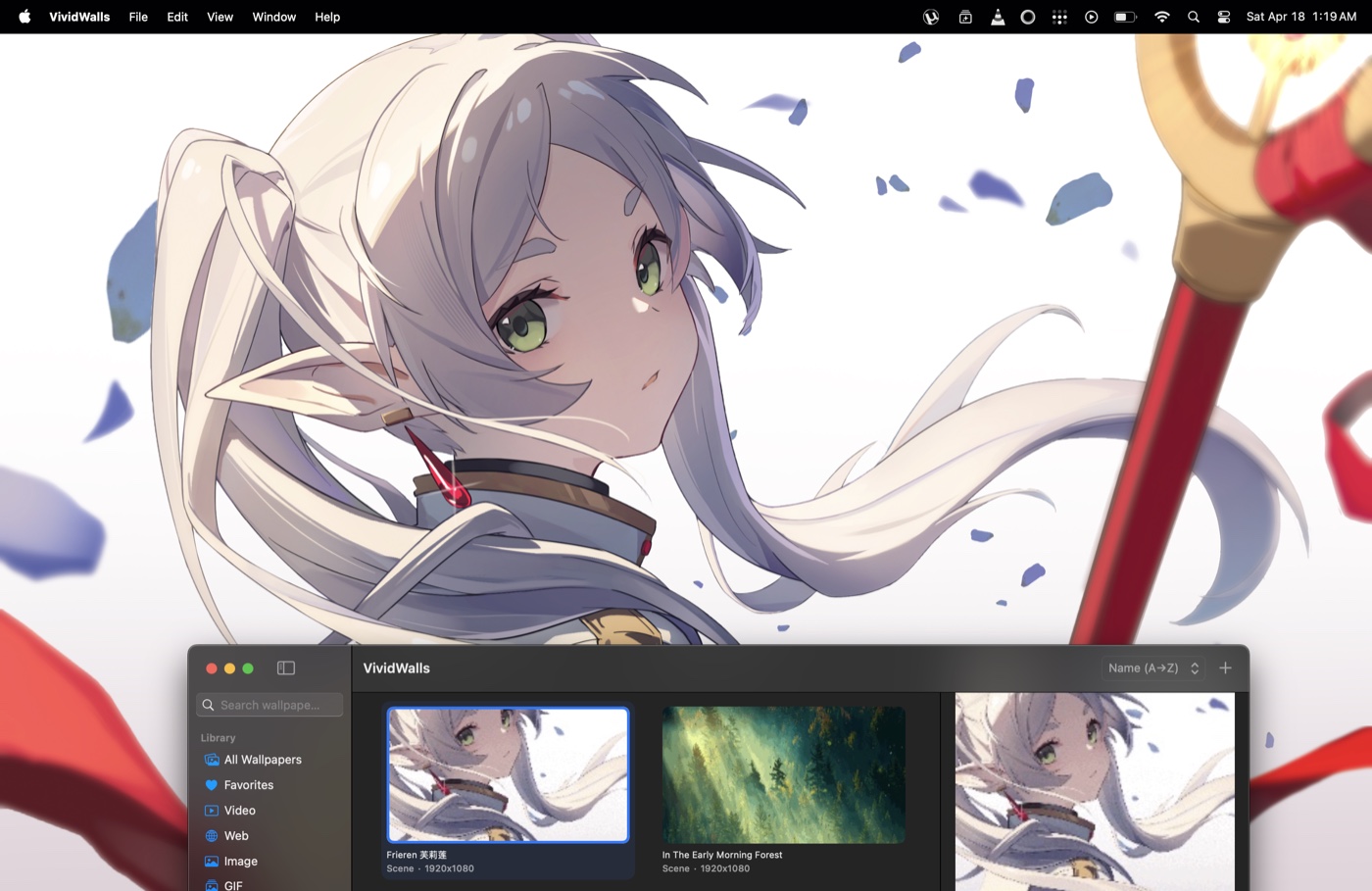Zoom the VividWalls window with the green button
This screenshot has height=891, width=1372.
tap(248, 668)
